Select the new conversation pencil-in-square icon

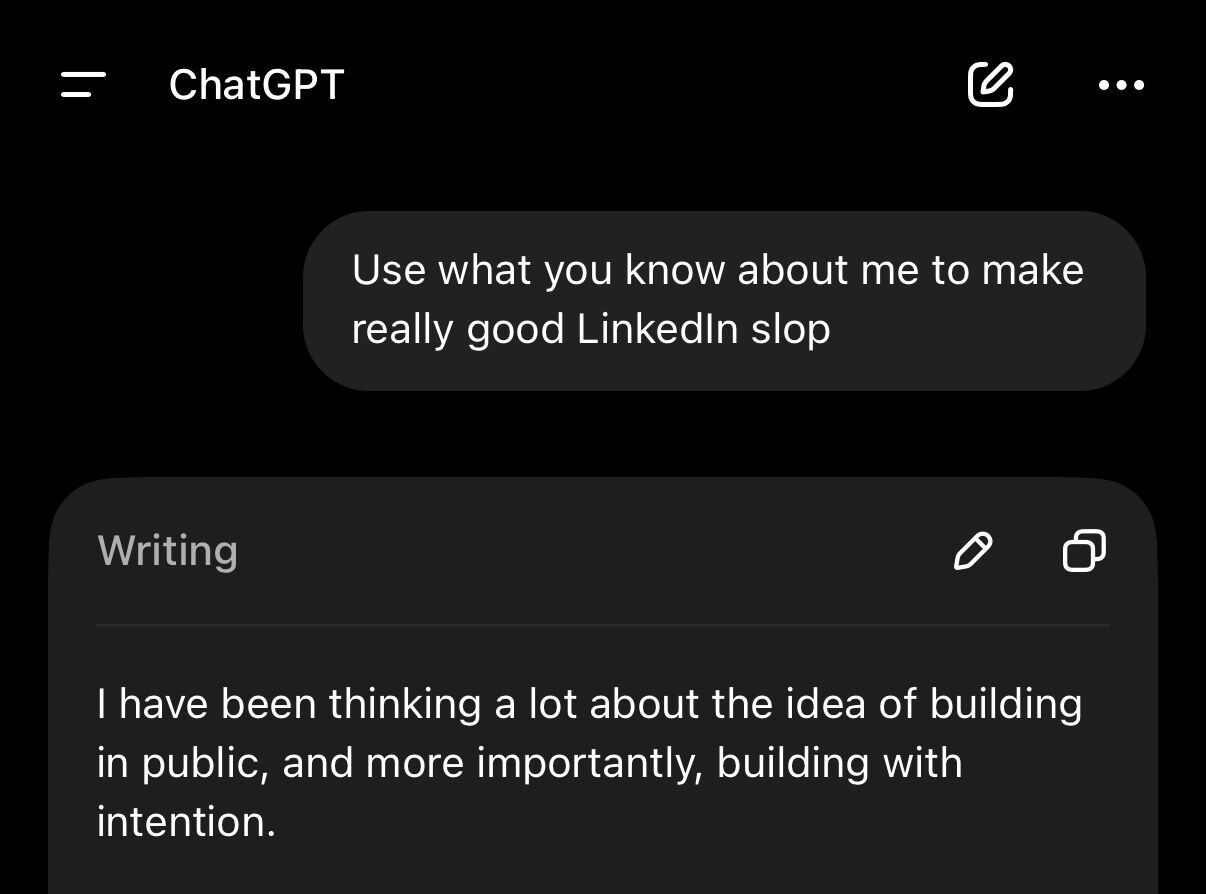(x=992, y=86)
